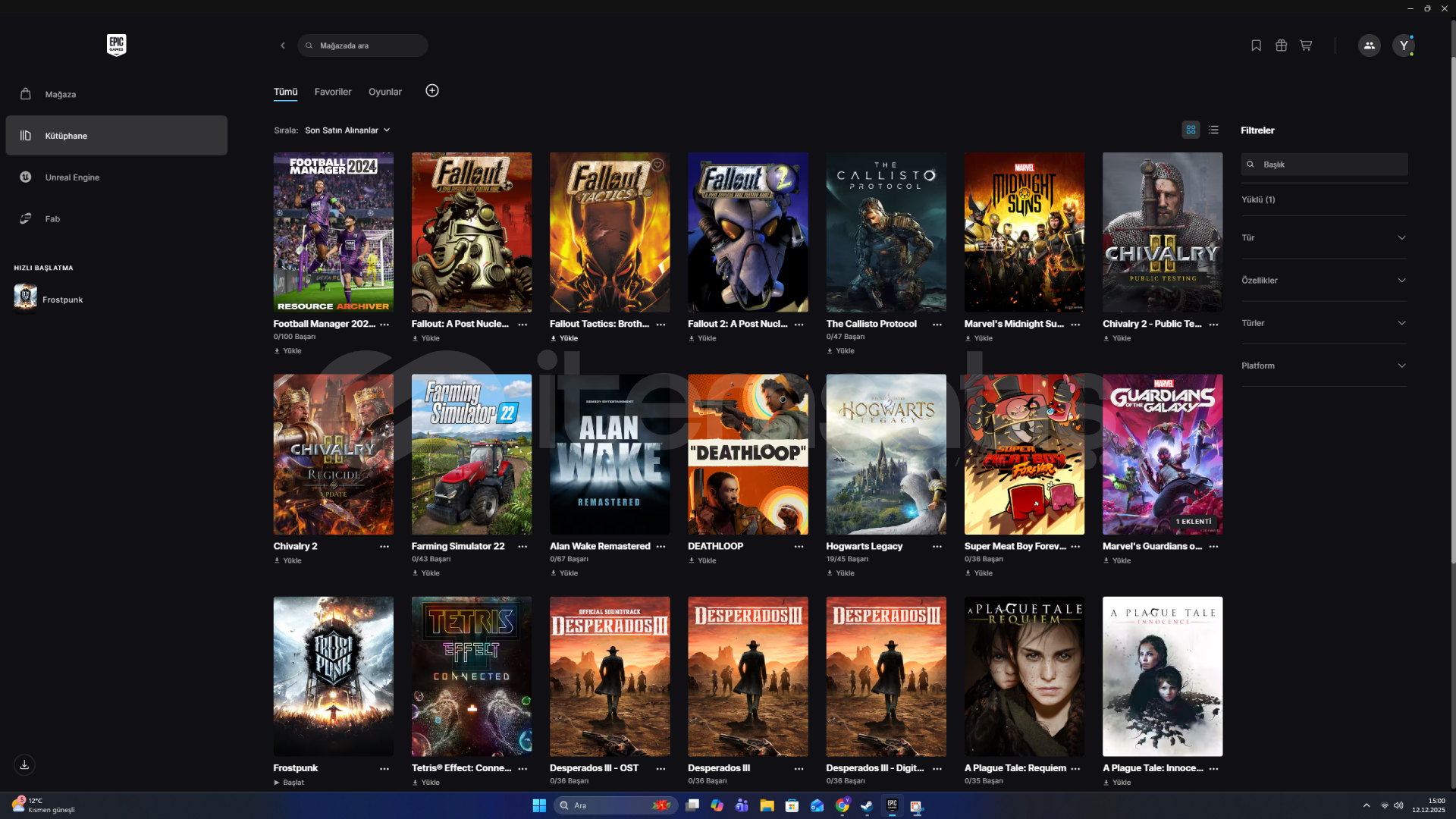This screenshot has width=1456, height=819.
Task: Click the back arrow icon
Action: pyautogui.click(x=283, y=45)
